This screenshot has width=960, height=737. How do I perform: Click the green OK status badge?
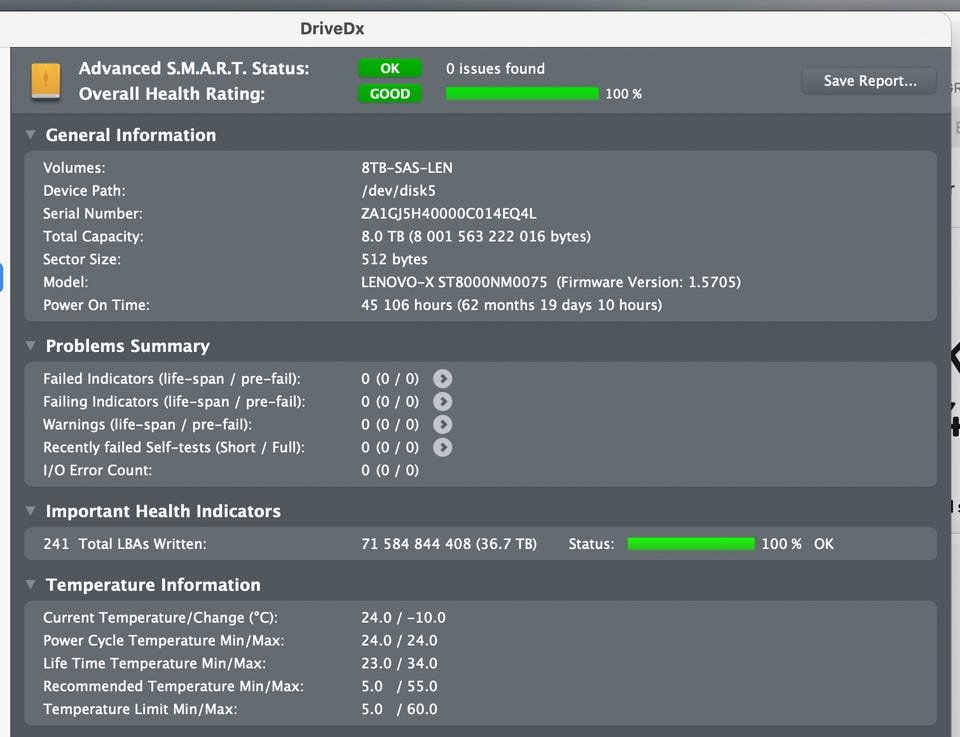(390, 68)
